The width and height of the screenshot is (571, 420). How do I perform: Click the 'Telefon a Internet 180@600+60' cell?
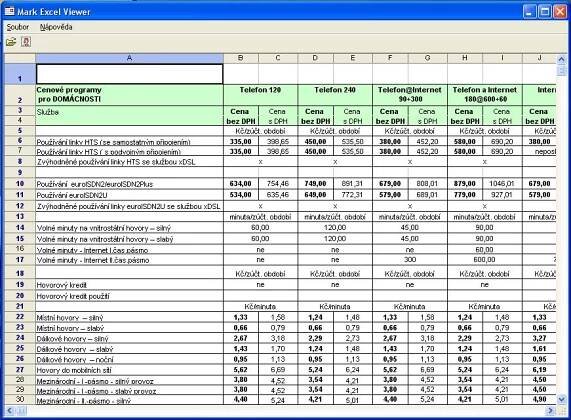pyautogui.click(x=484, y=95)
